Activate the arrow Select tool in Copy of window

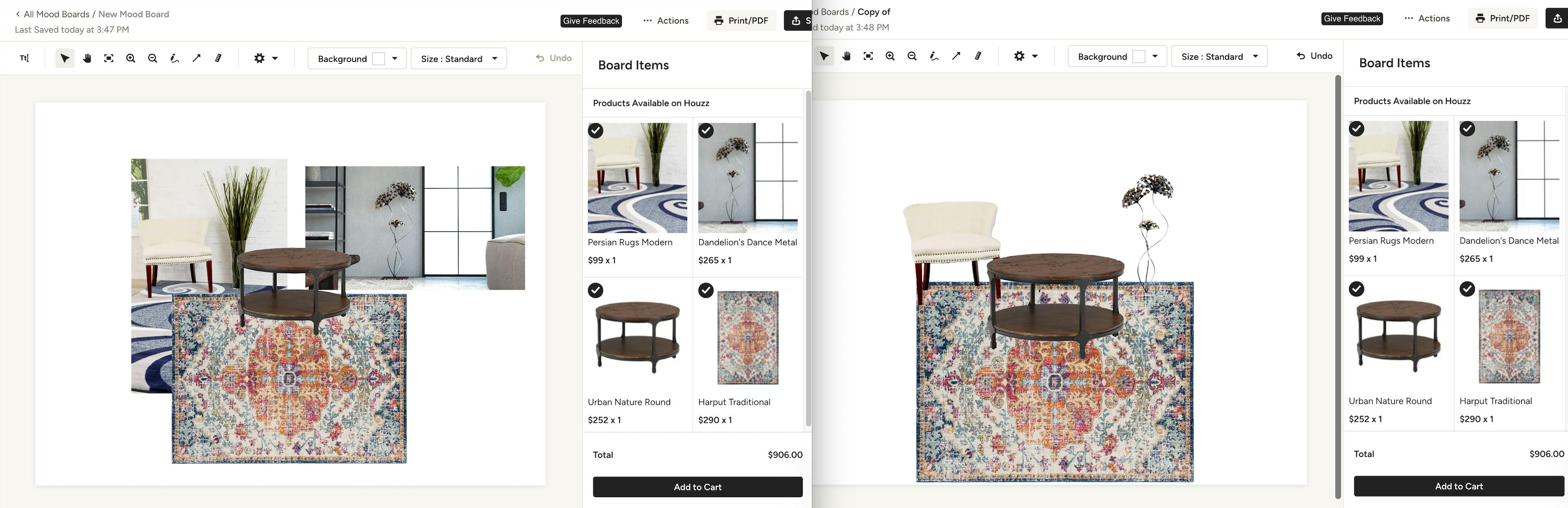[x=824, y=56]
